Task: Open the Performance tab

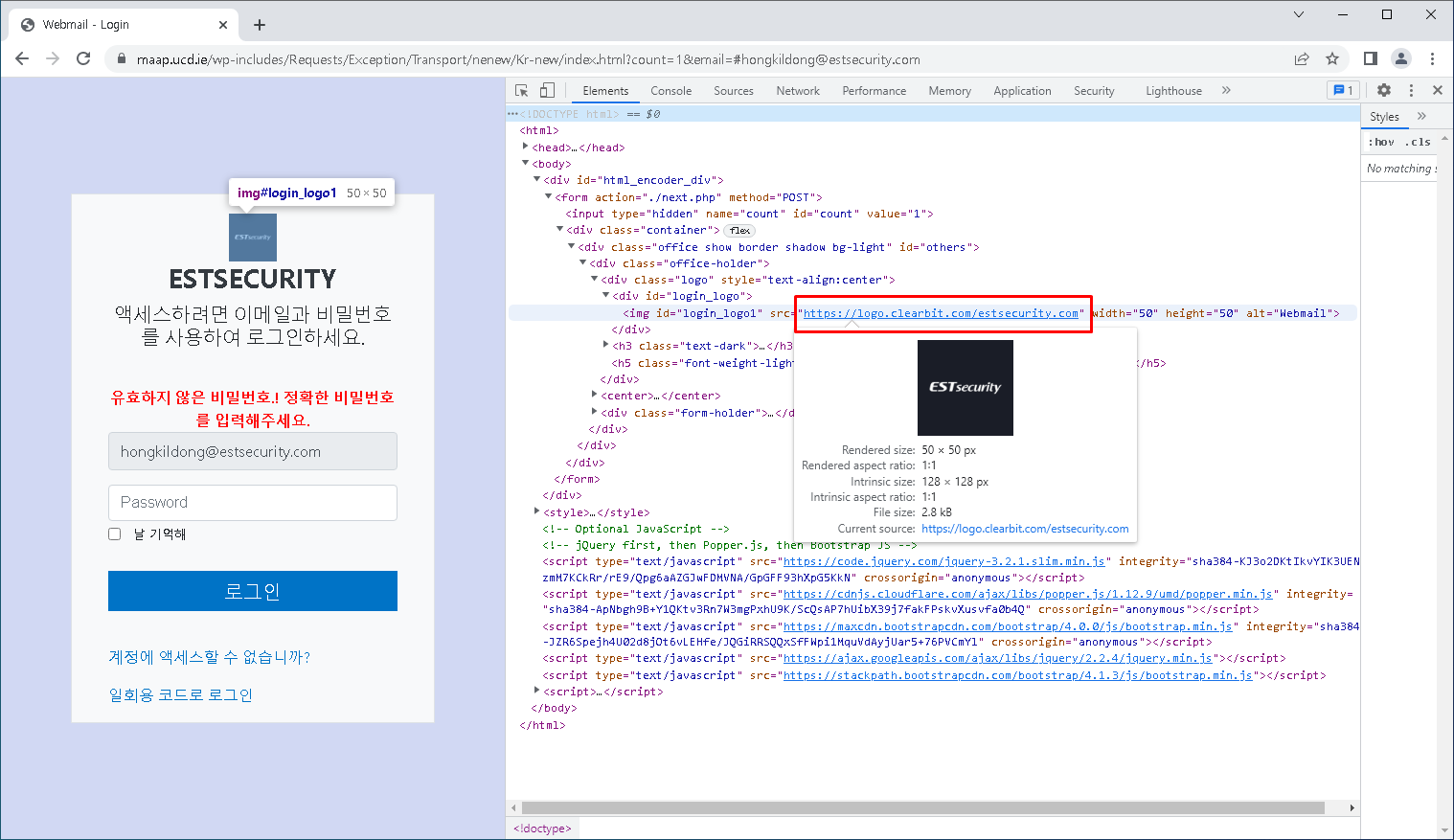Action: [x=874, y=91]
